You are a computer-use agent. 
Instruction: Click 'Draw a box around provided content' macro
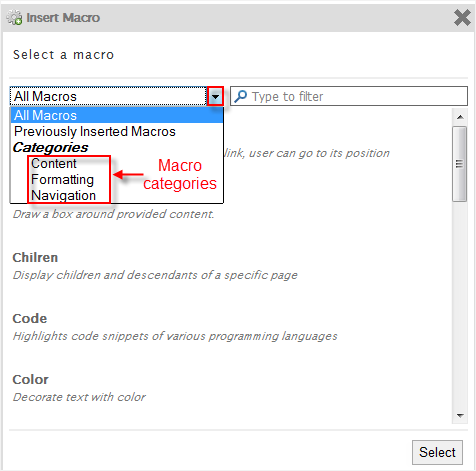click(x=113, y=214)
